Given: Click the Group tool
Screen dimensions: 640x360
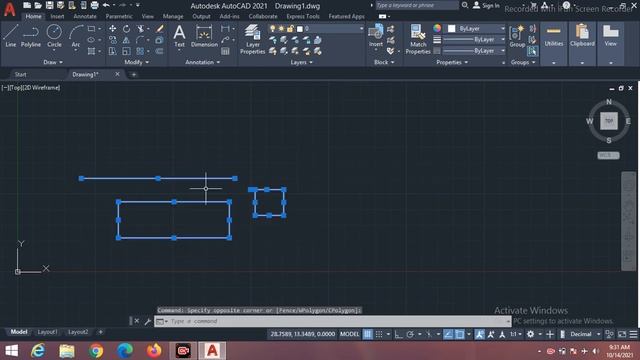Looking at the screenshot, I should pos(517,36).
